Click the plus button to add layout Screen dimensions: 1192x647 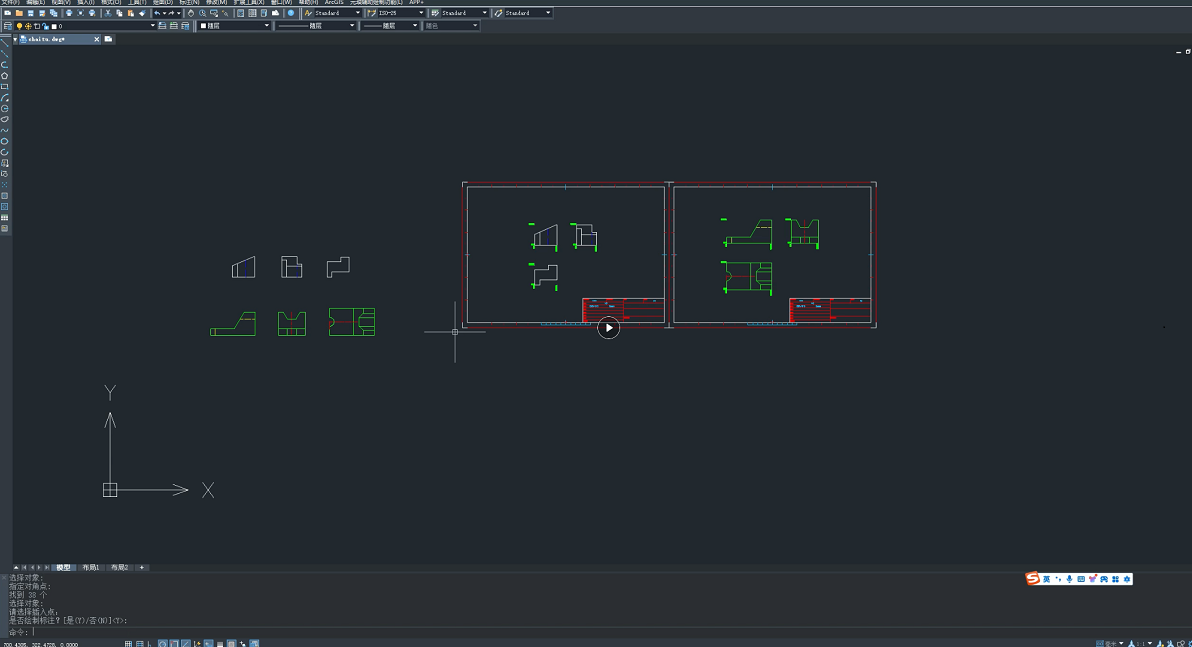click(x=142, y=567)
